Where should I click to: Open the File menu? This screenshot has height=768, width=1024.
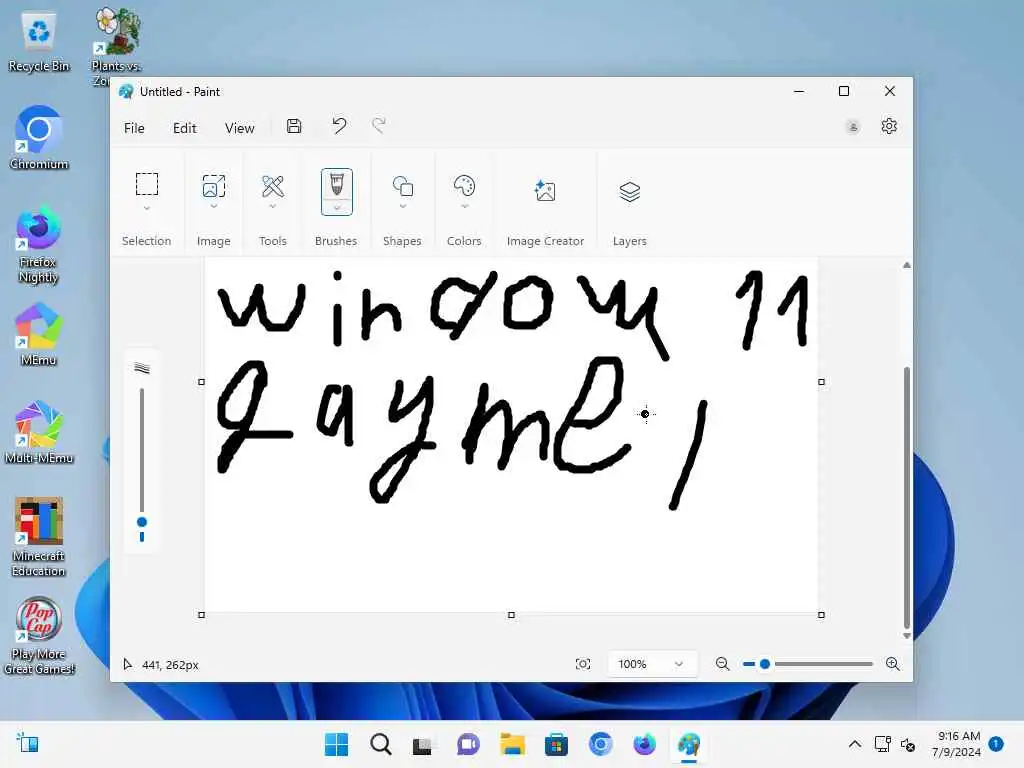pos(134,128)
